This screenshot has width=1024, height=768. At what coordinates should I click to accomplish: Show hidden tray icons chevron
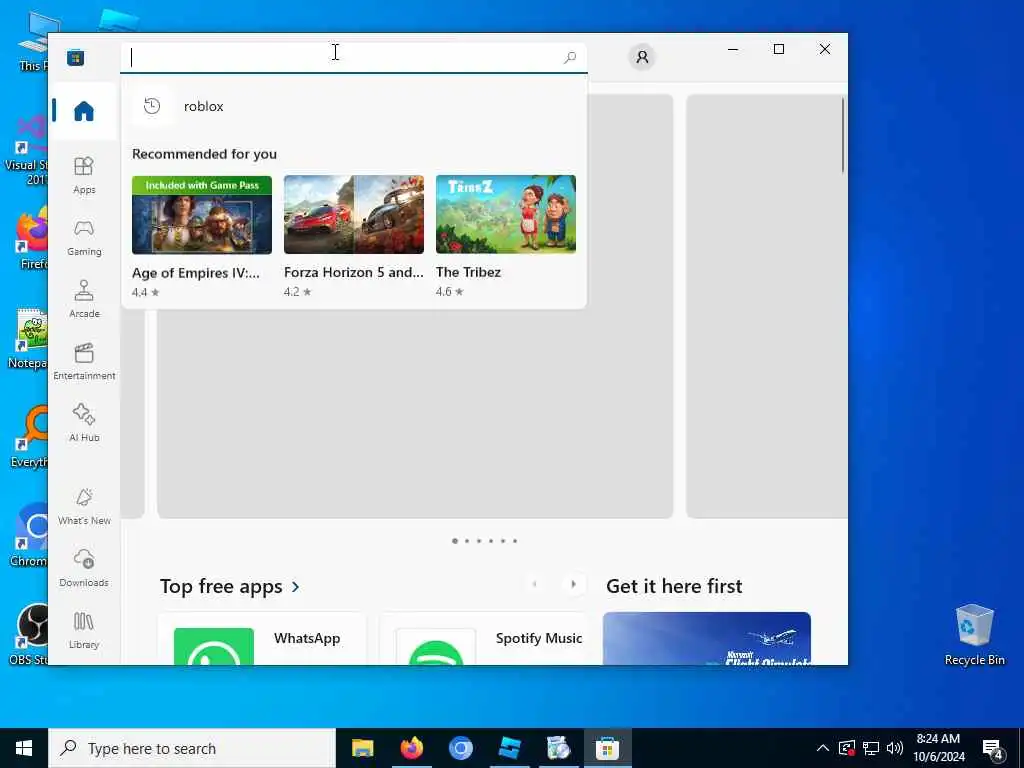pyautogui.click(x=823, y=748)
